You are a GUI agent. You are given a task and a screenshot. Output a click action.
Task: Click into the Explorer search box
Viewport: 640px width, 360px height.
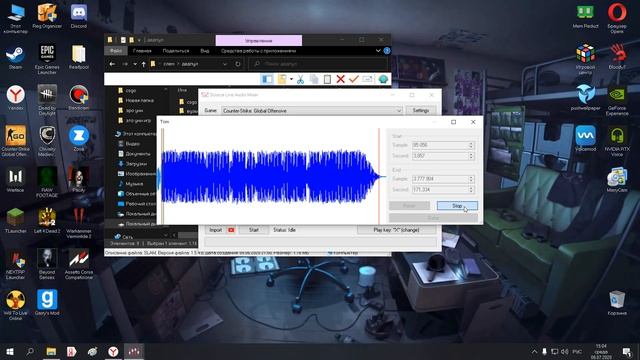318,64
